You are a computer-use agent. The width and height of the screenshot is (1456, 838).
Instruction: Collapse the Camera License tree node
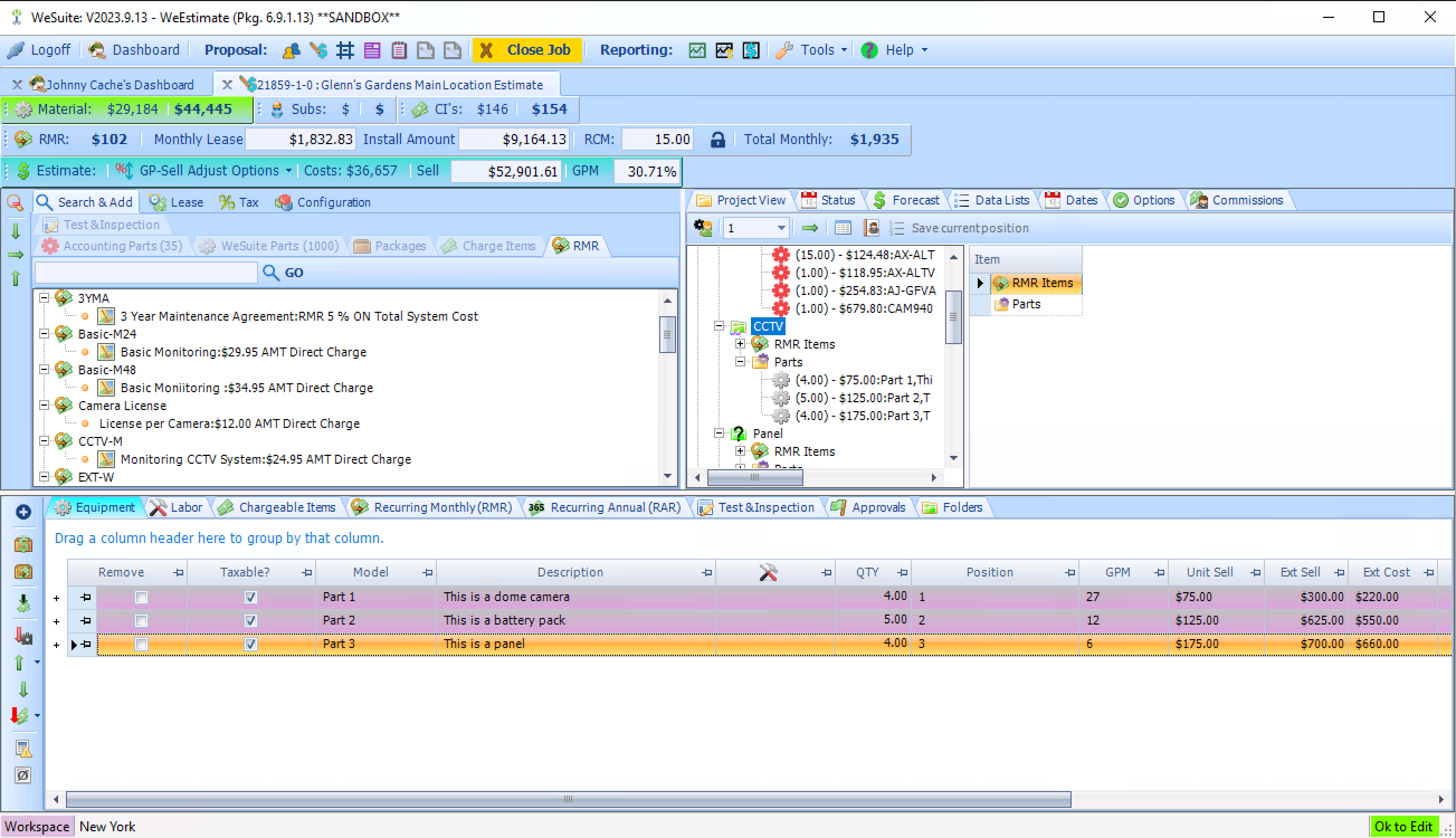coord(44,406)
